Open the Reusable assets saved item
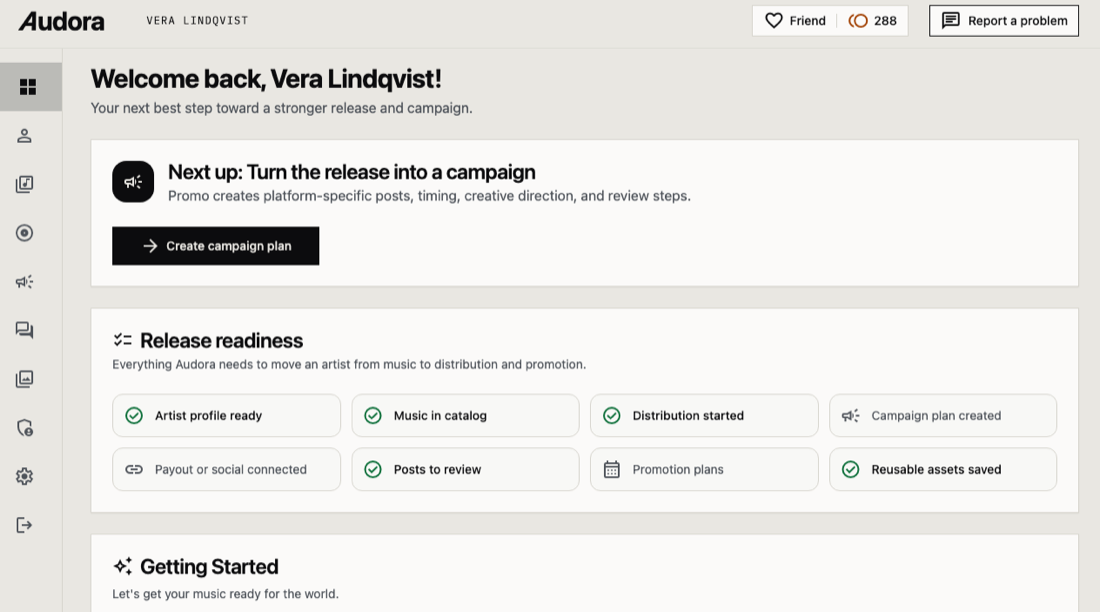Screen dimensions: 1100x612 (943, 470)
